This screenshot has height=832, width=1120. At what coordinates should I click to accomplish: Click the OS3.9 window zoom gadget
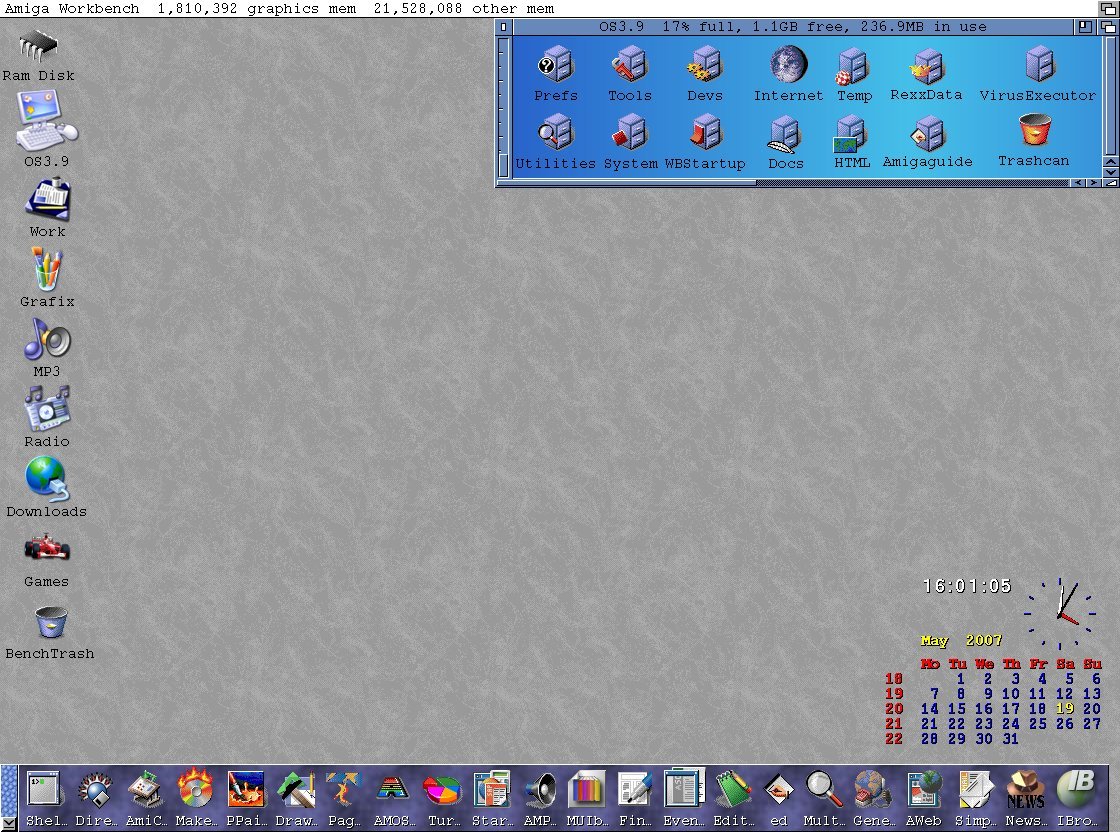pos(1084,26)
